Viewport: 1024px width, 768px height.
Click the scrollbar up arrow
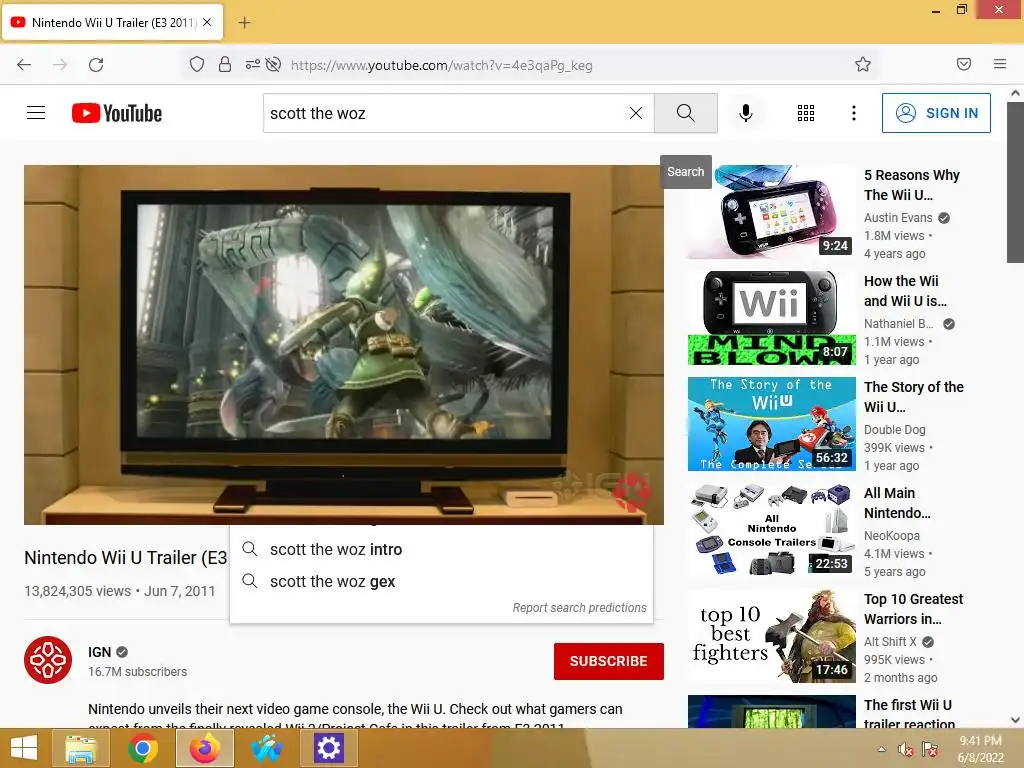[x=1015, y=93]
